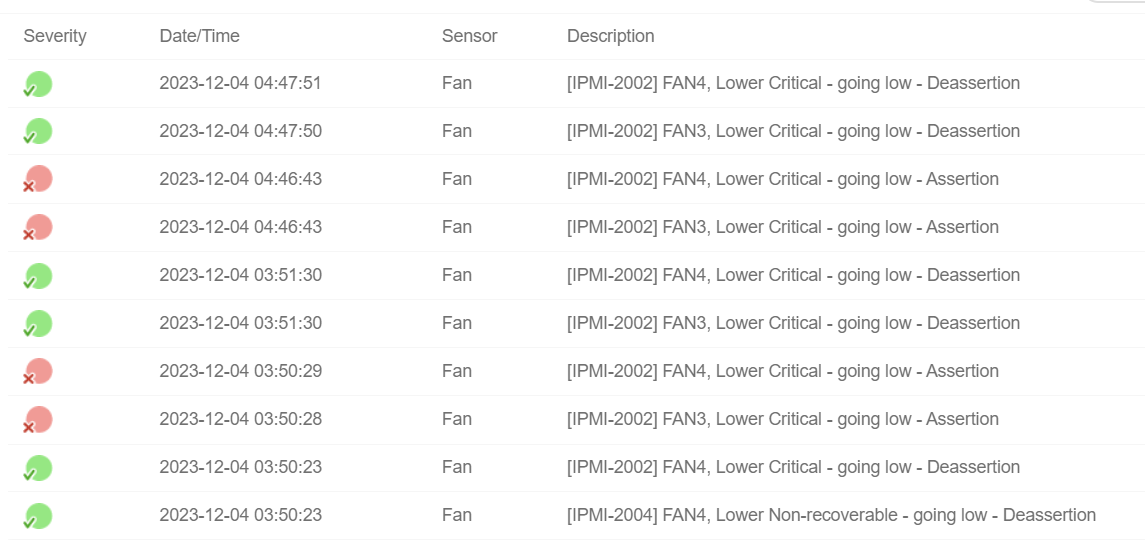
Task: Click green OK icon for FAN4 03:51:30 deassertion
Action: [x=37, y=276]
